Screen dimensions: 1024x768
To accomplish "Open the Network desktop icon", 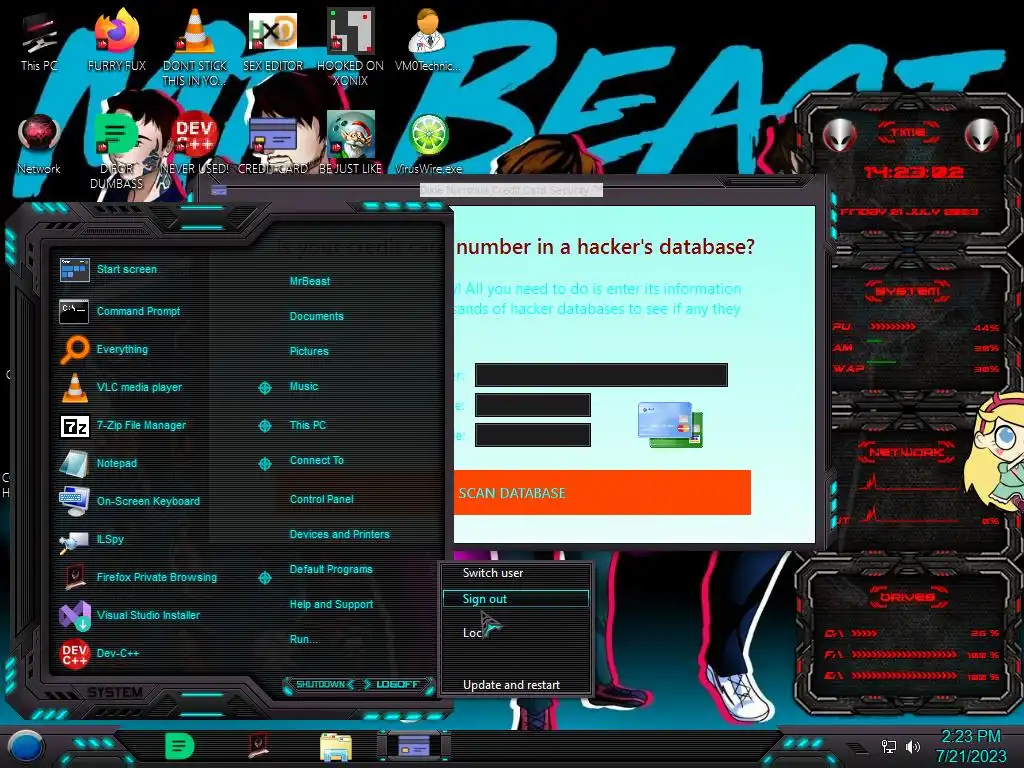I will 39,145.
